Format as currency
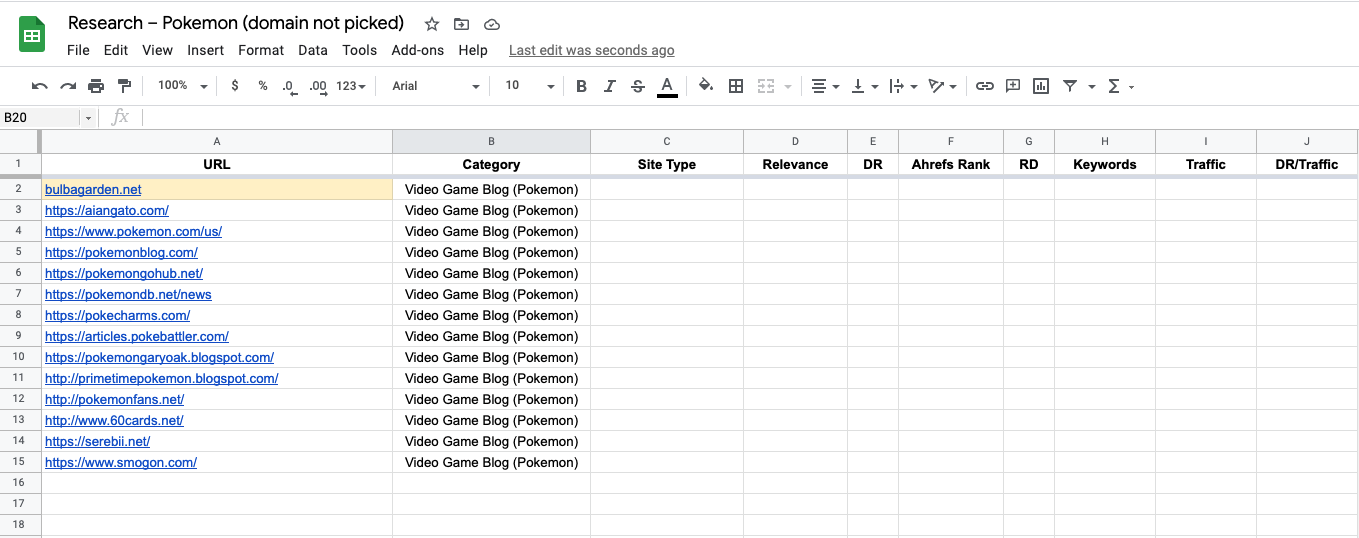 click(x=235, y=86)
